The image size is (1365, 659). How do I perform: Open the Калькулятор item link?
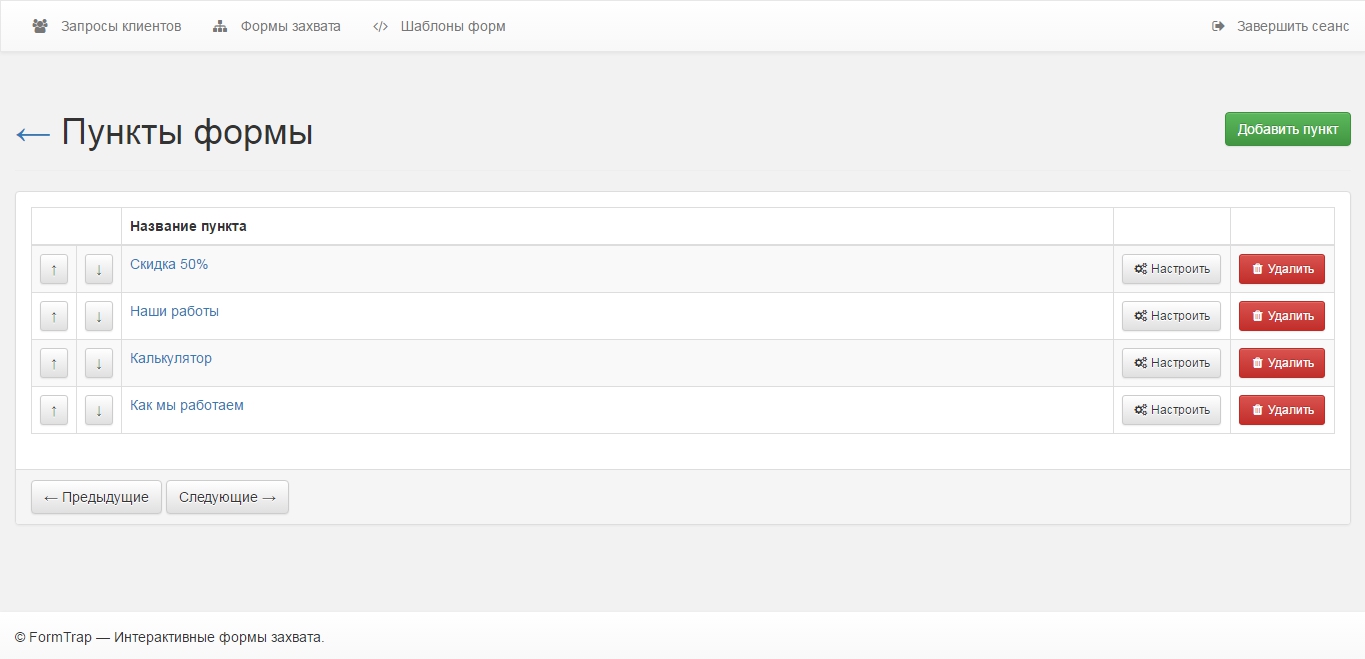click(171, 358)
